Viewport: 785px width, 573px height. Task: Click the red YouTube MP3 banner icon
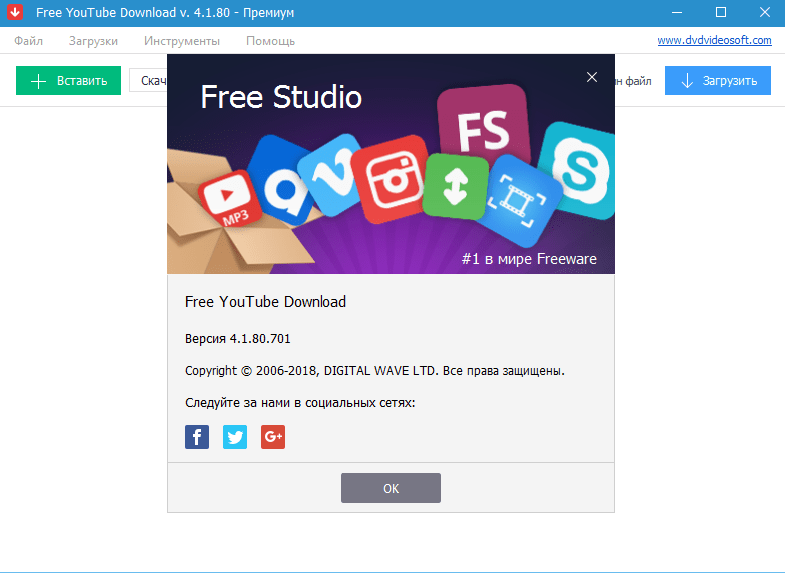(x=233, y=196)
